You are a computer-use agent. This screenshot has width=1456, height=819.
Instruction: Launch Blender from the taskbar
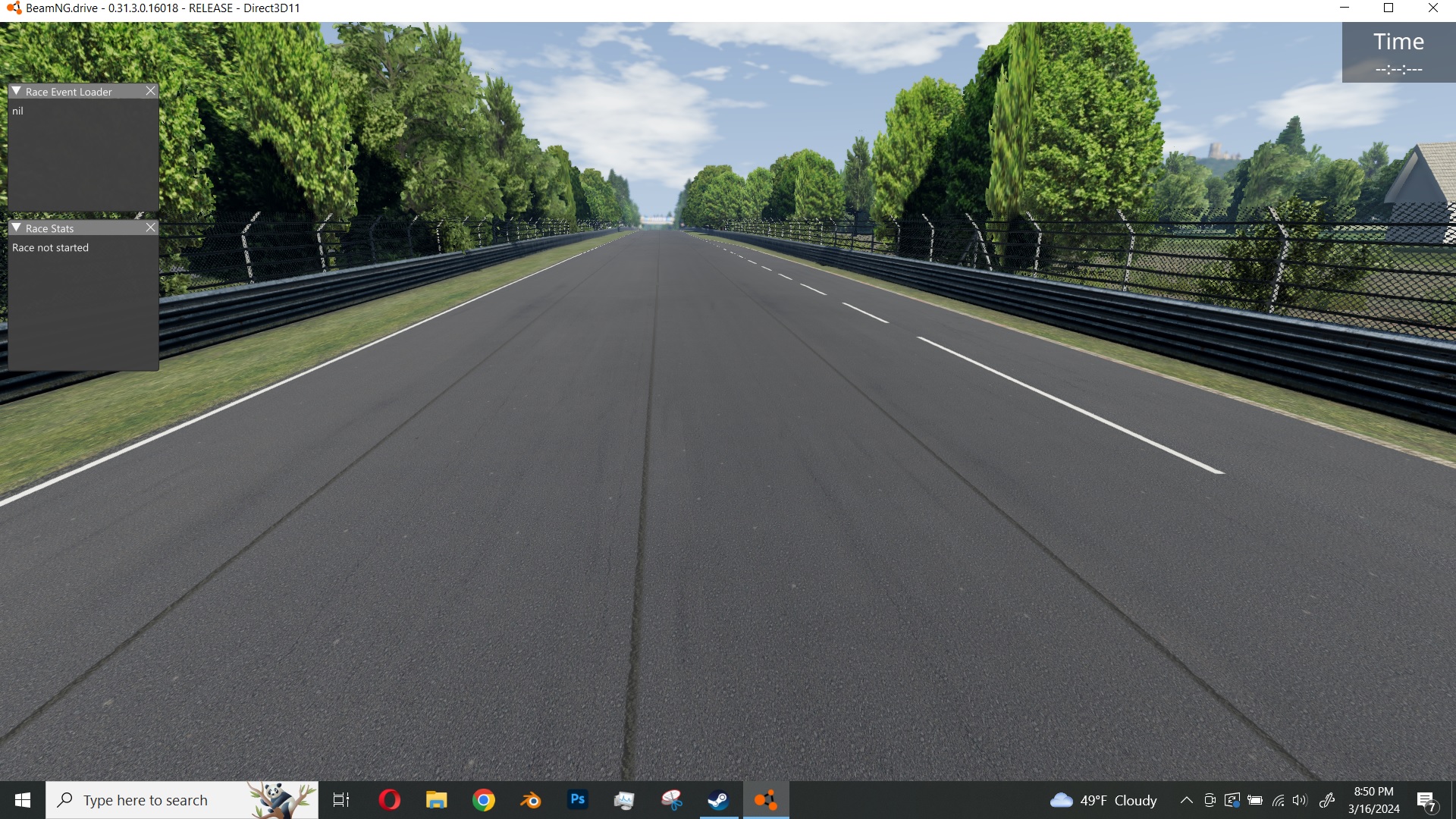pos(530,800)
